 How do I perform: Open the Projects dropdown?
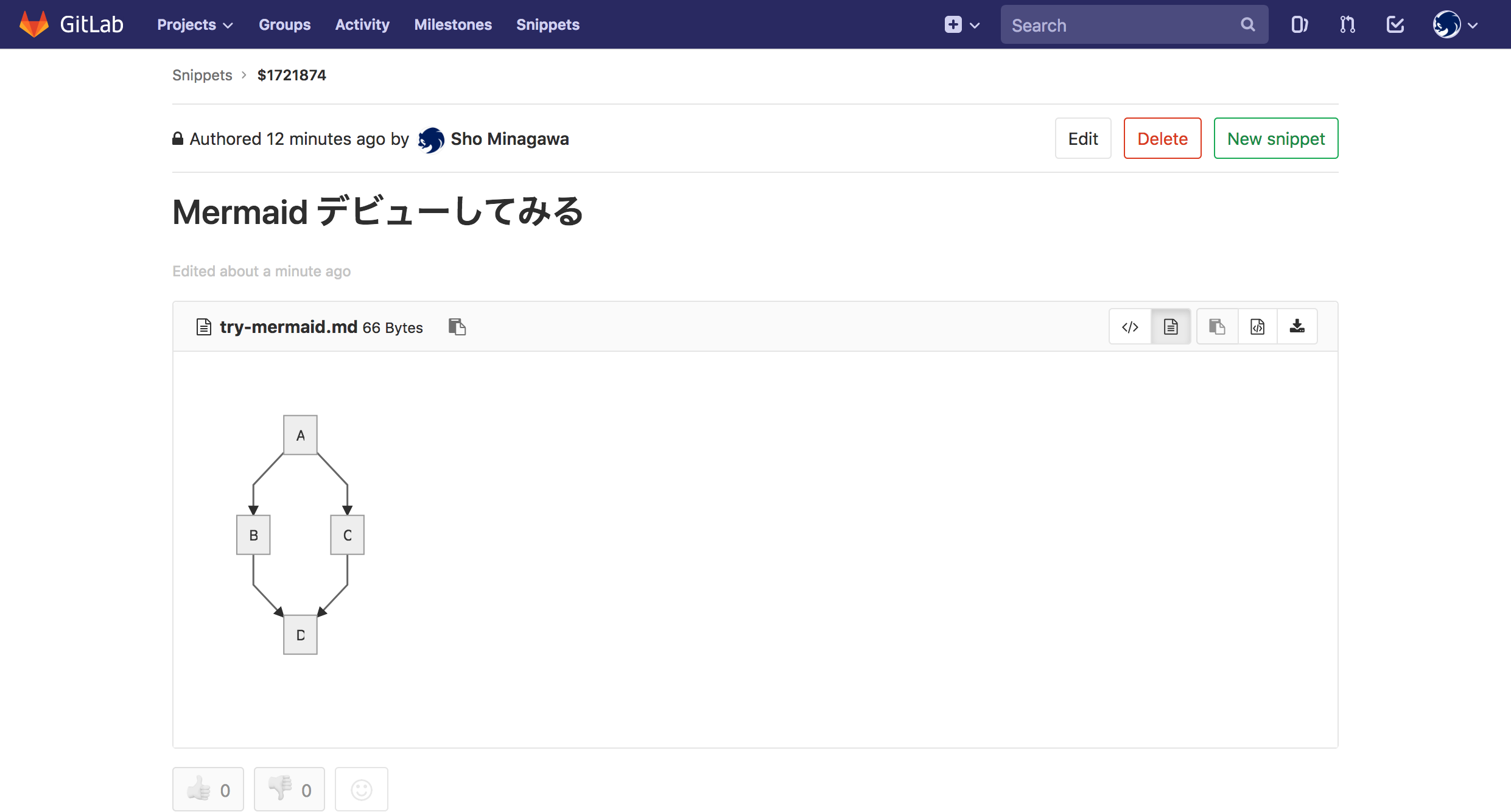click(194, 24)
